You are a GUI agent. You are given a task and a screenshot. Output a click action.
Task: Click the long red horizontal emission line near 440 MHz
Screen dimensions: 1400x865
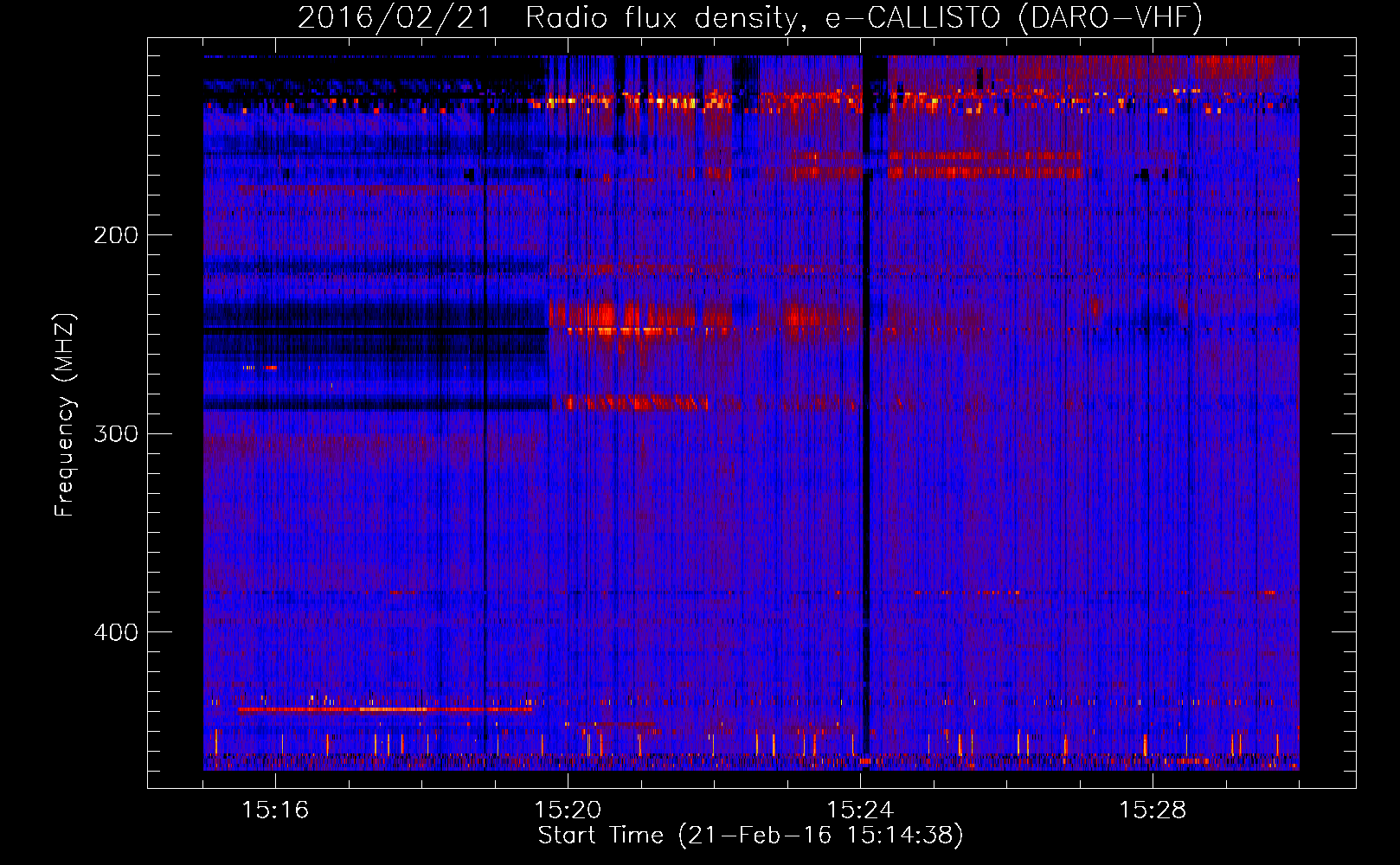pyautogui.click(x=385, y=709)
